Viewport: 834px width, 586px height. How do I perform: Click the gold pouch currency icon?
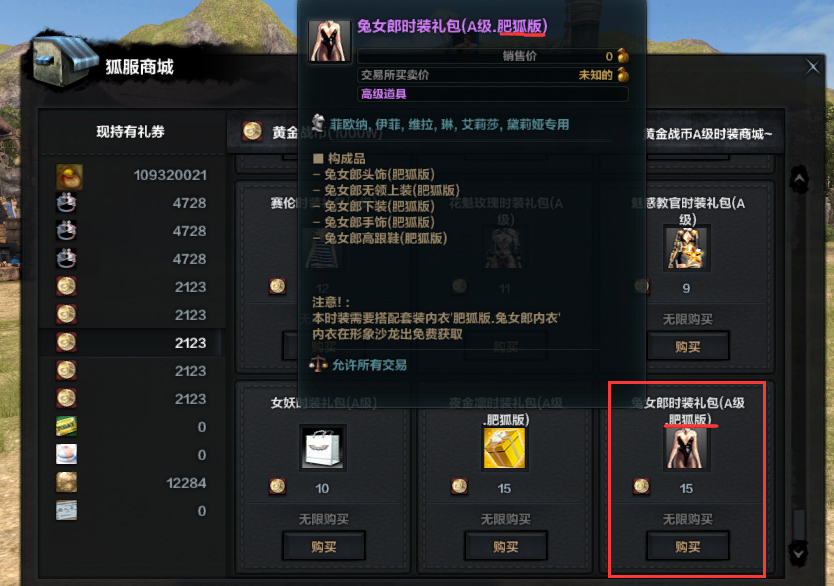[69, 177]
